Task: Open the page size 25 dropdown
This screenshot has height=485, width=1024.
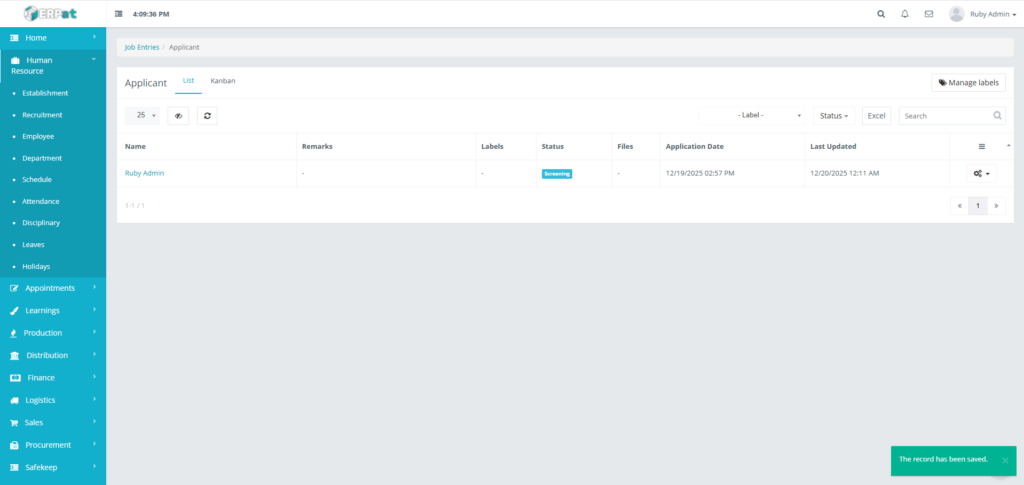Action: point(146,116)
